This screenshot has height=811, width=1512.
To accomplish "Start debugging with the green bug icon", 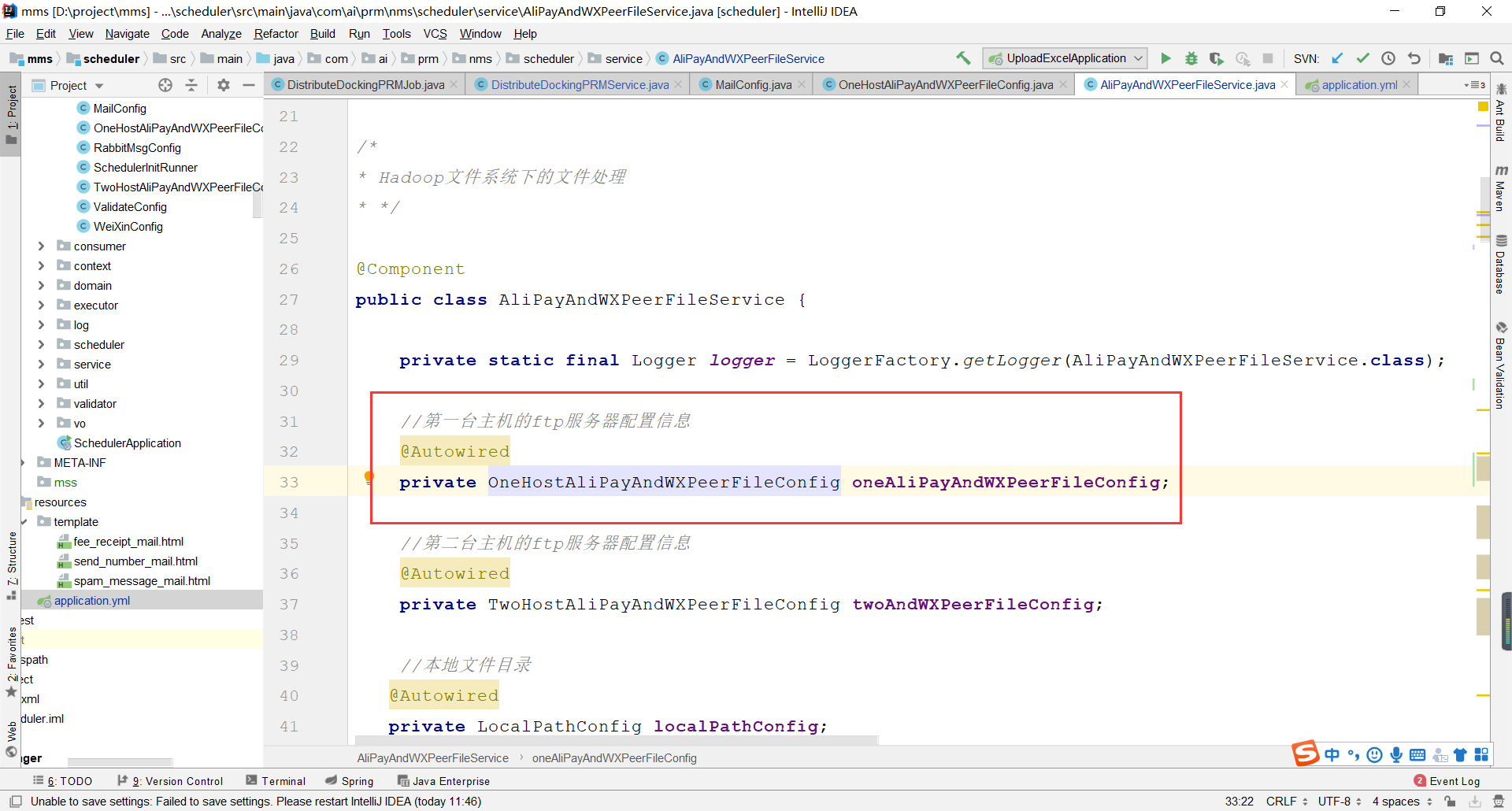I will point(1191,58).
